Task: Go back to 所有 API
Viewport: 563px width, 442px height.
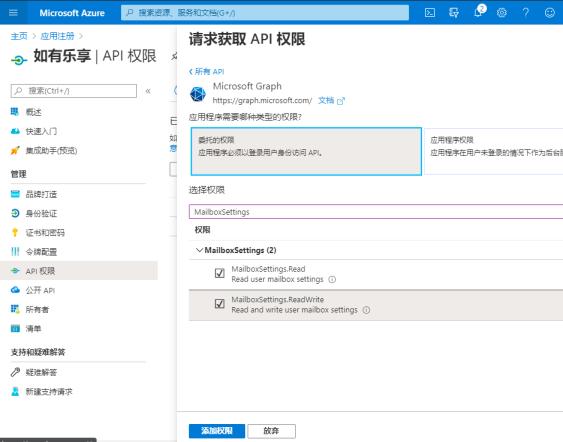Action: coord(206,71)
